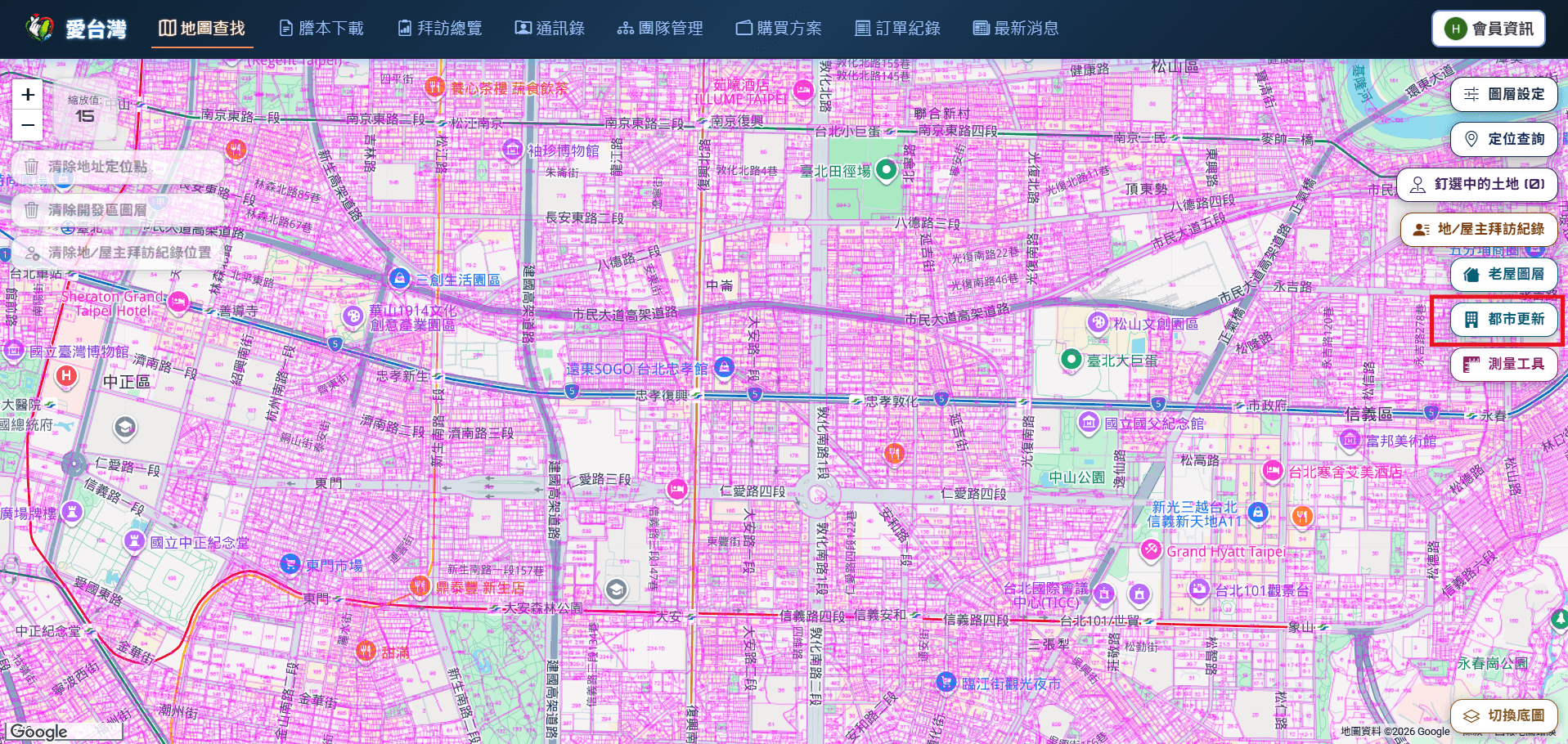Click the 養心茶樓 蔬食飲茶 restaurant pin
The width and height of the screenshot is (1568, 744).
coord(434,85)
